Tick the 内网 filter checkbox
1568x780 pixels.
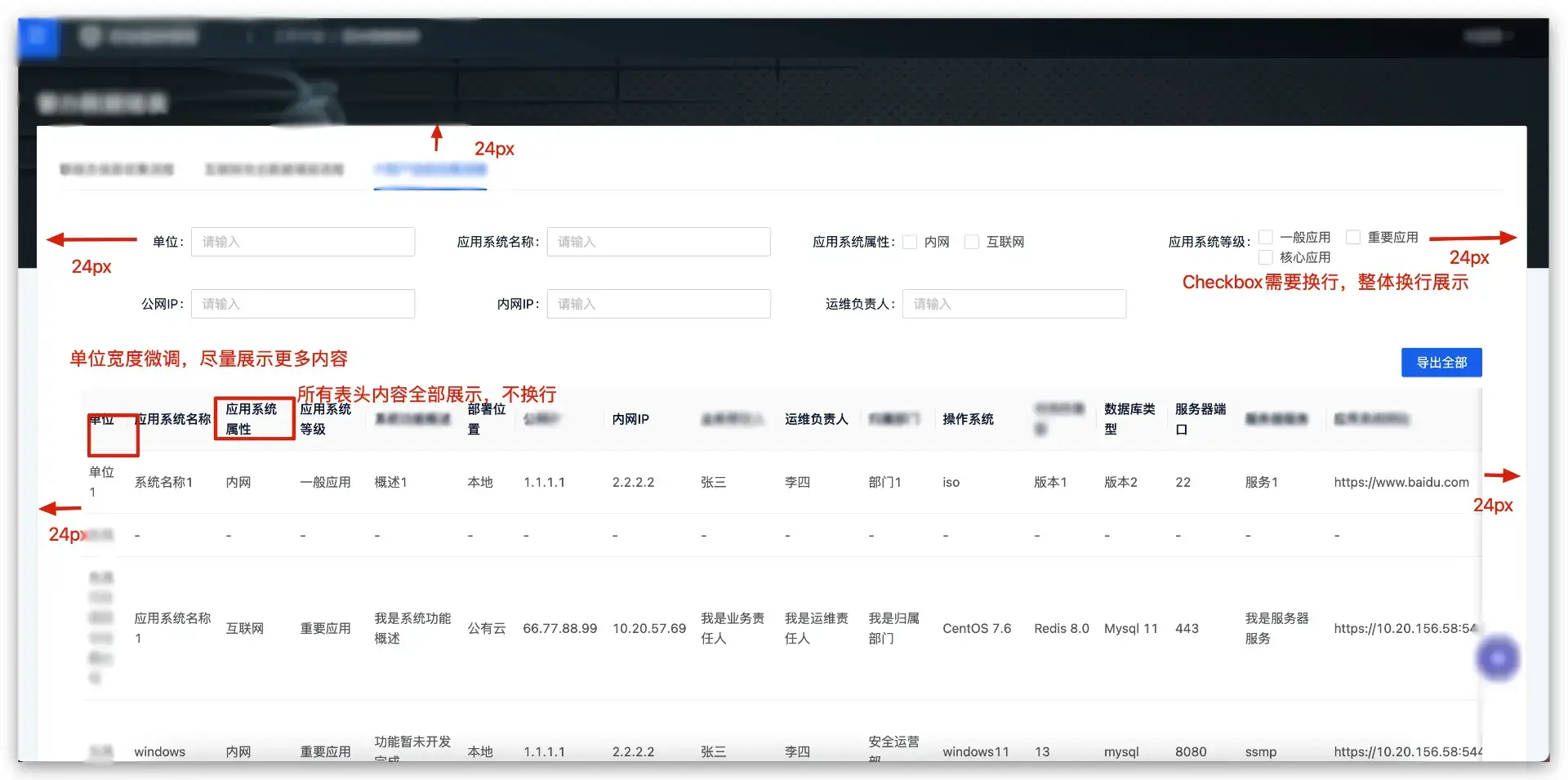tap(910, 242)
